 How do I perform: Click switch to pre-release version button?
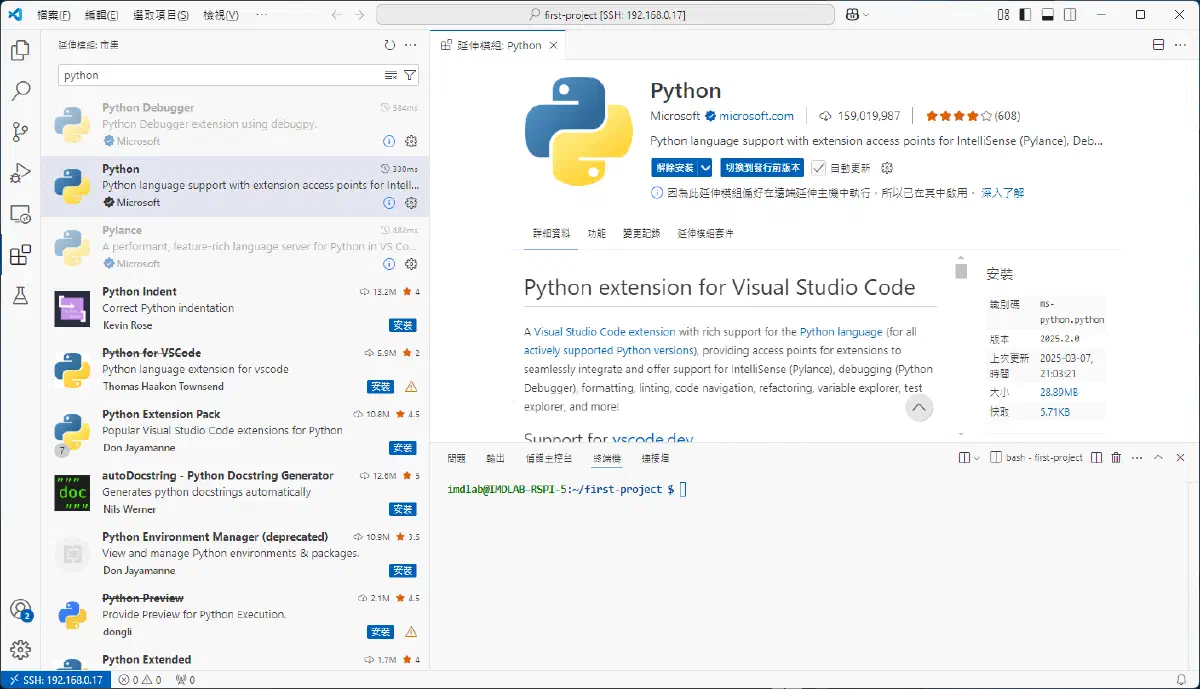[x=762, y=168]
